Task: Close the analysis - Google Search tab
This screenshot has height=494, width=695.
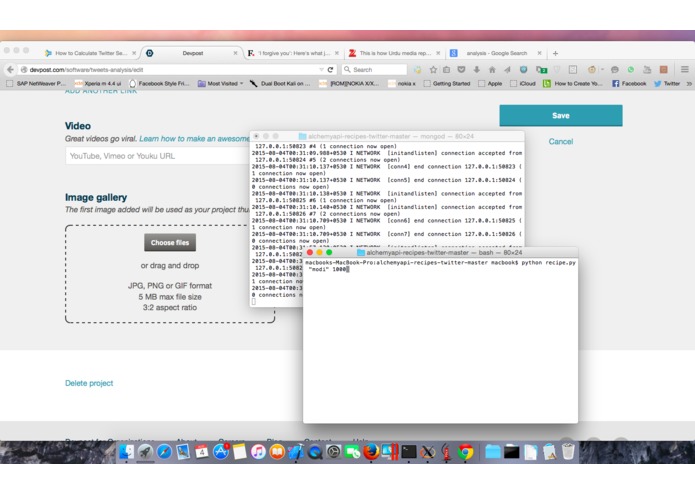Action: click(539, 53)
